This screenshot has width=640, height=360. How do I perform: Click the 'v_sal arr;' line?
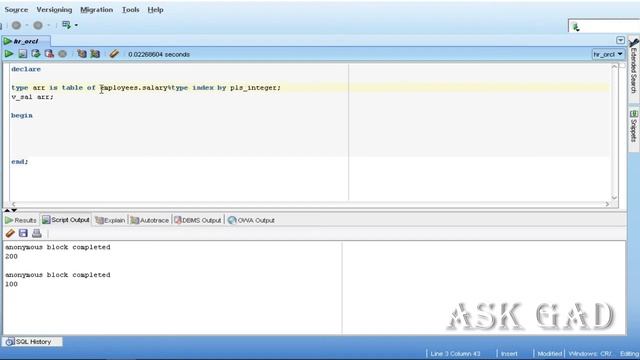pos(32,97)
